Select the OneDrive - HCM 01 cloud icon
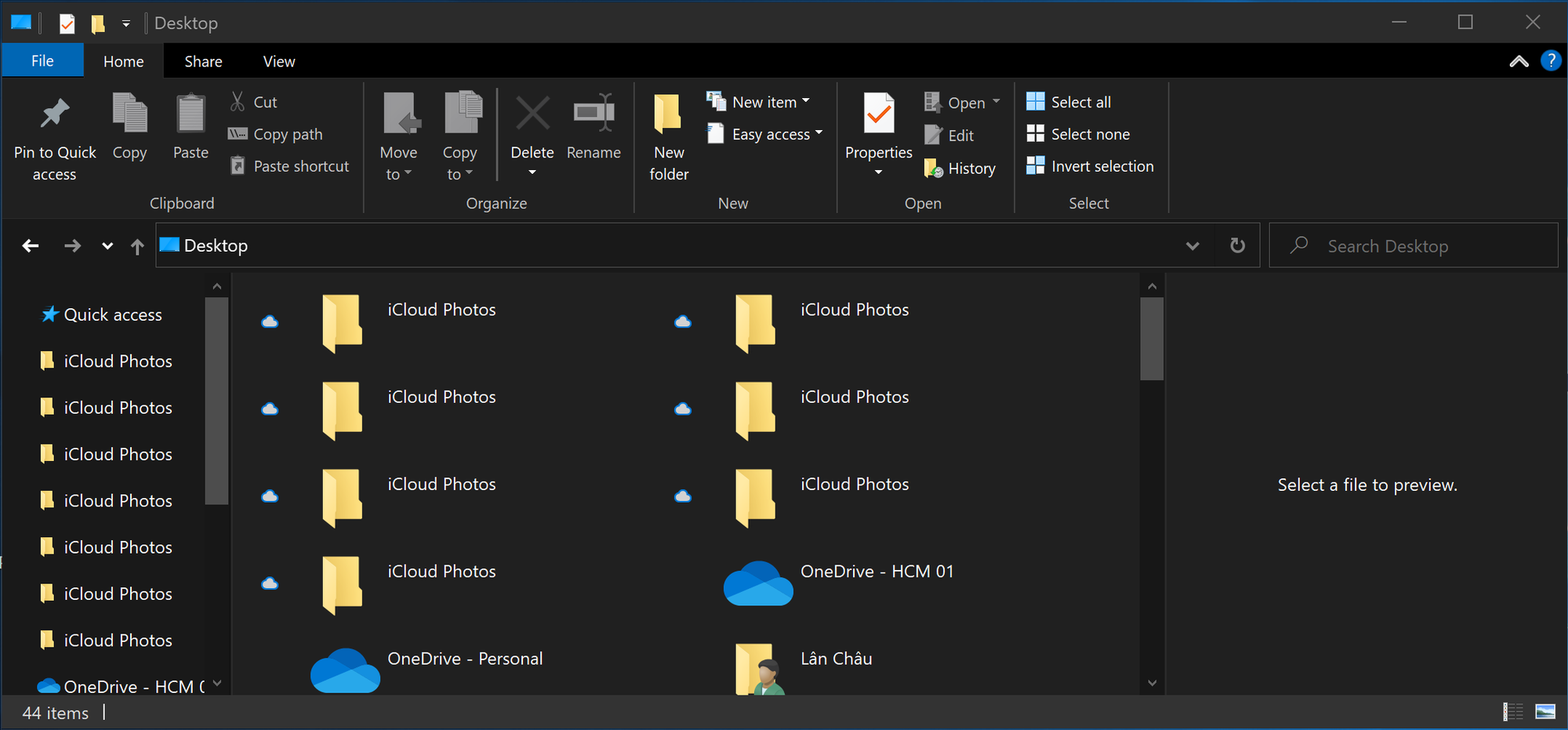 pyautogui.click(x=757, y=583)
